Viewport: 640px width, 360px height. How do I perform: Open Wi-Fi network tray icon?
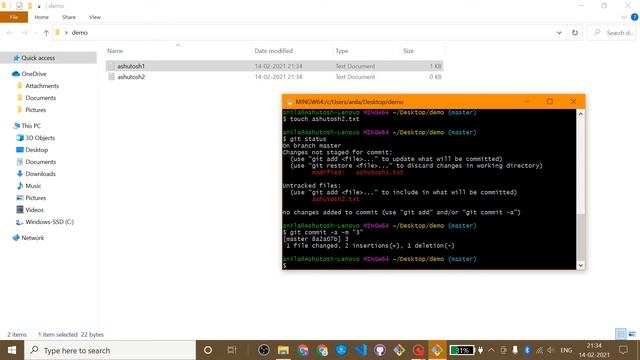(x=540, y=350)
